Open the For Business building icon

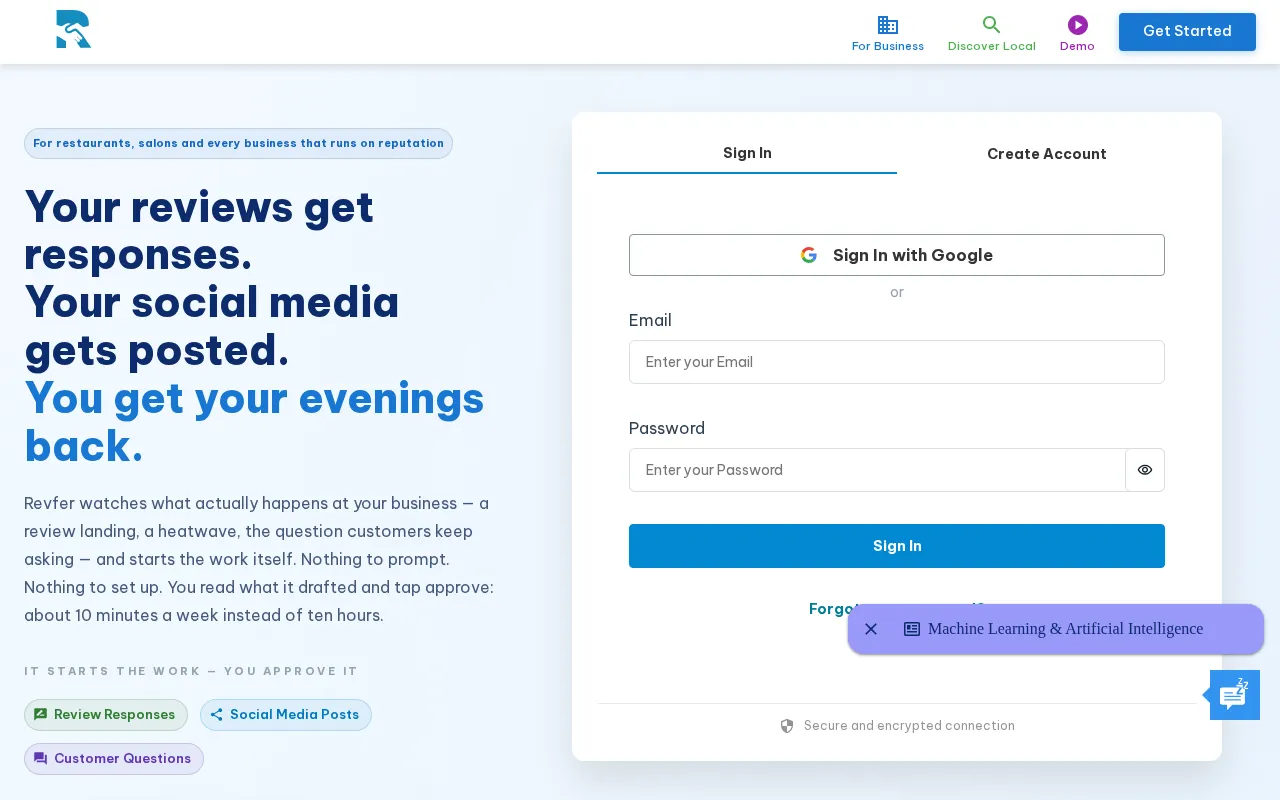click(887, 25)
